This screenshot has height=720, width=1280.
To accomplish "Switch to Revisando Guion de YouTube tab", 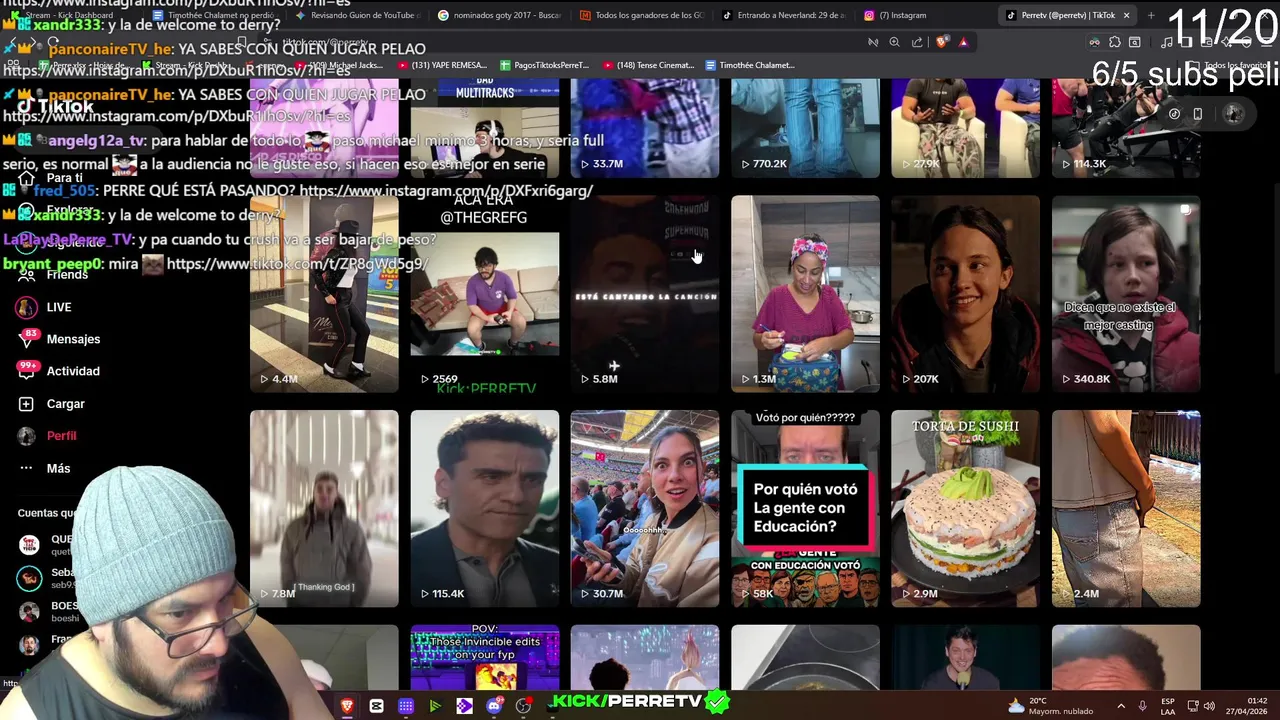I will [x=358, y=15].
